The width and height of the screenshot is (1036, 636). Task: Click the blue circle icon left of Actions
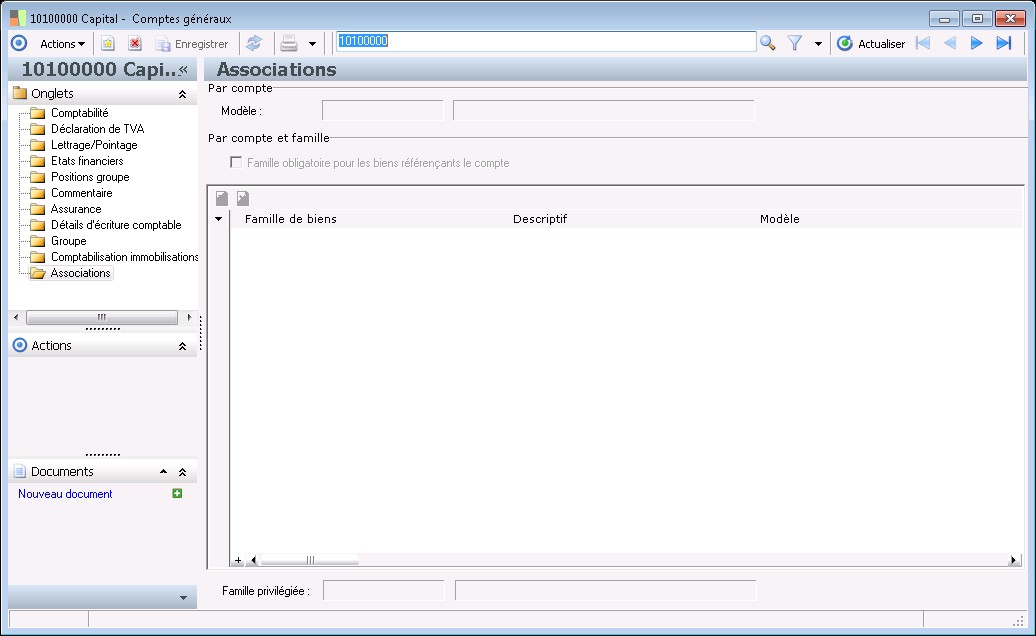coord(19,44)
